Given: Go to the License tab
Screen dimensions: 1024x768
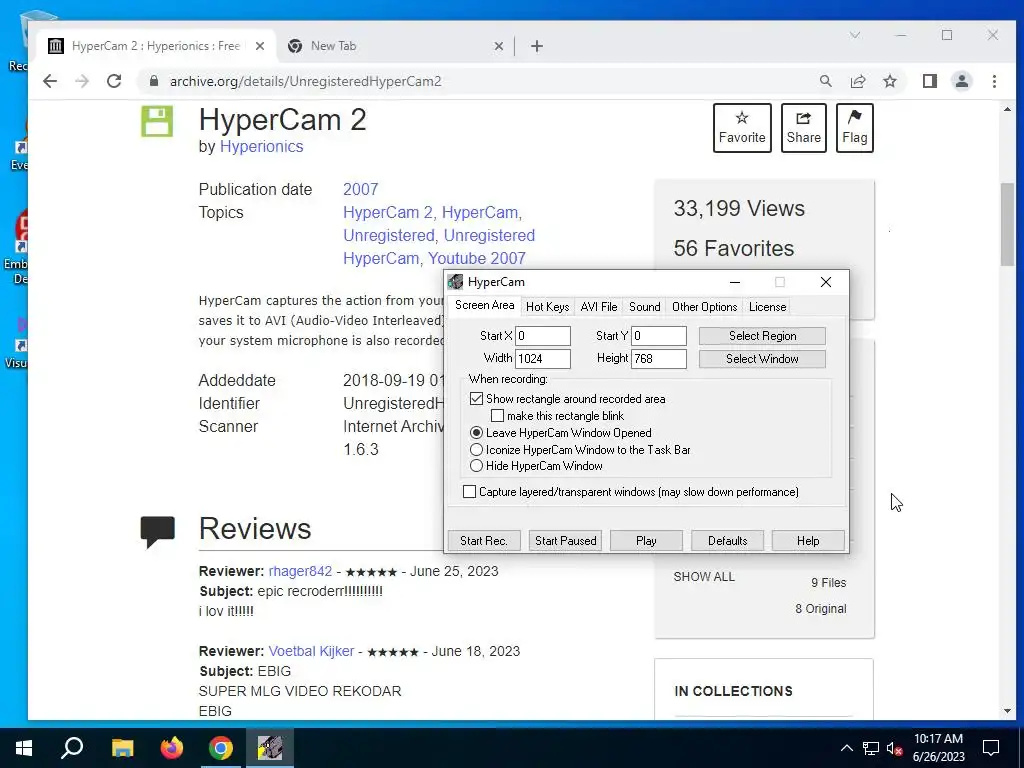Looking at the screenshot, I should click(767, 307).
